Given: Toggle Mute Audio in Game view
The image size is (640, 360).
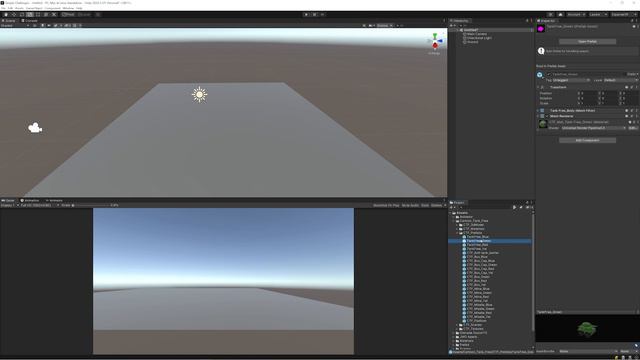Looking at the screenshot, I should point(410,205).
